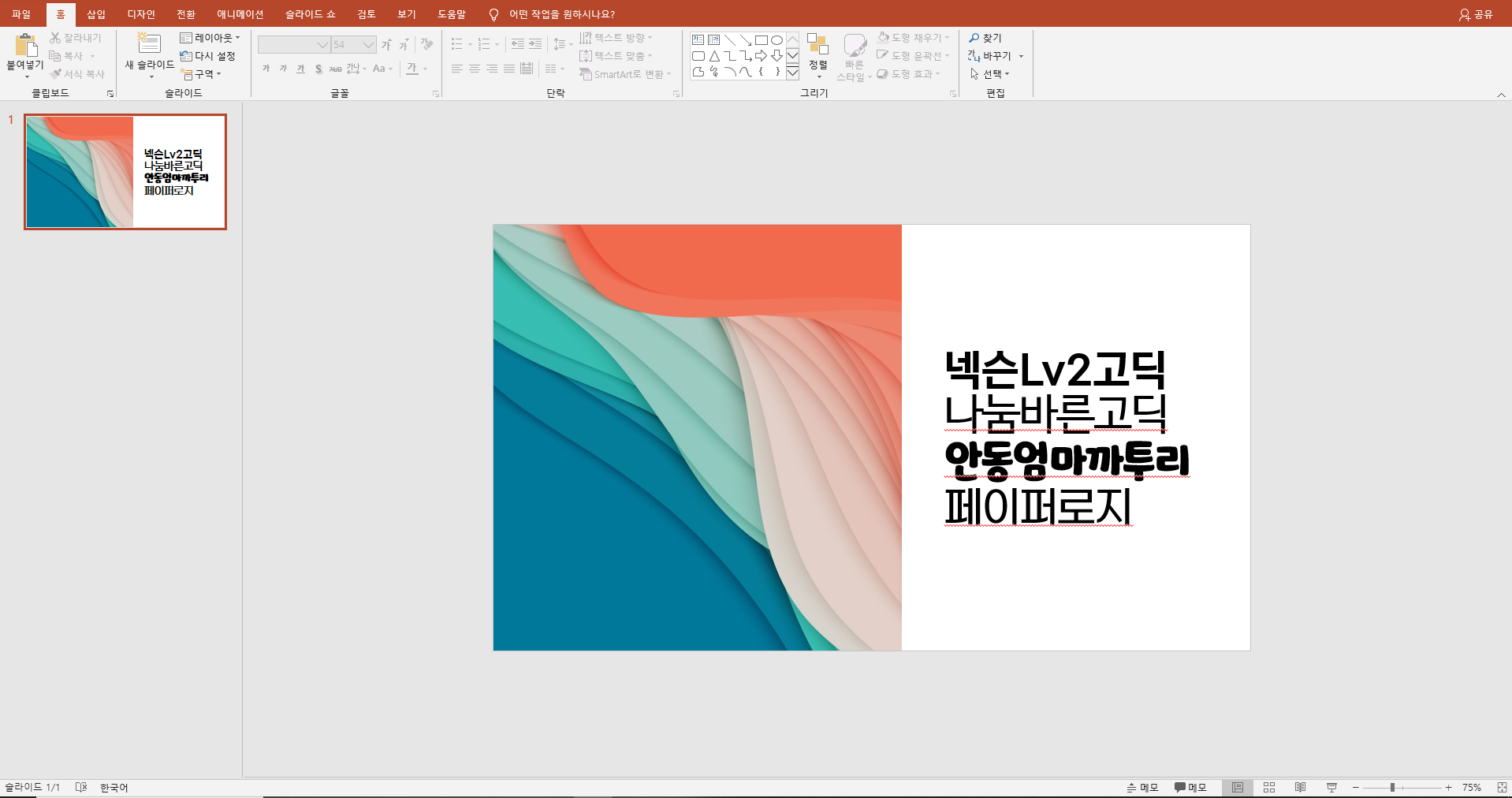The image size is (1512, 798).
Task: Switch to the Animations (애니메이션) tab
Action: click(240, 14)
